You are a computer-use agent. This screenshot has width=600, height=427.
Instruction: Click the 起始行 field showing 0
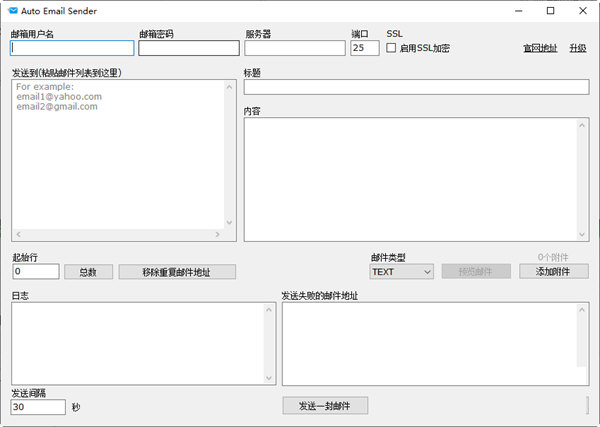tap(36, 272)
